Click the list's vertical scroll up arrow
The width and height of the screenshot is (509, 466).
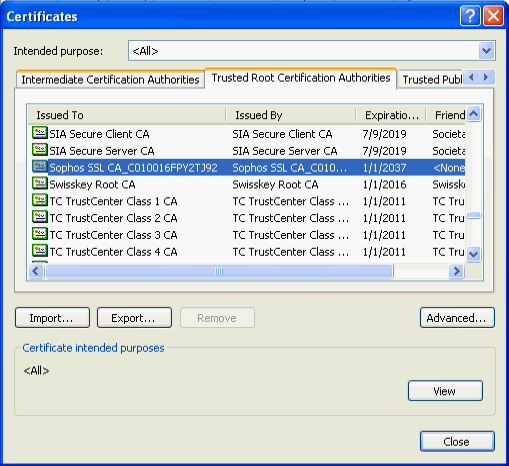[474, 114]
